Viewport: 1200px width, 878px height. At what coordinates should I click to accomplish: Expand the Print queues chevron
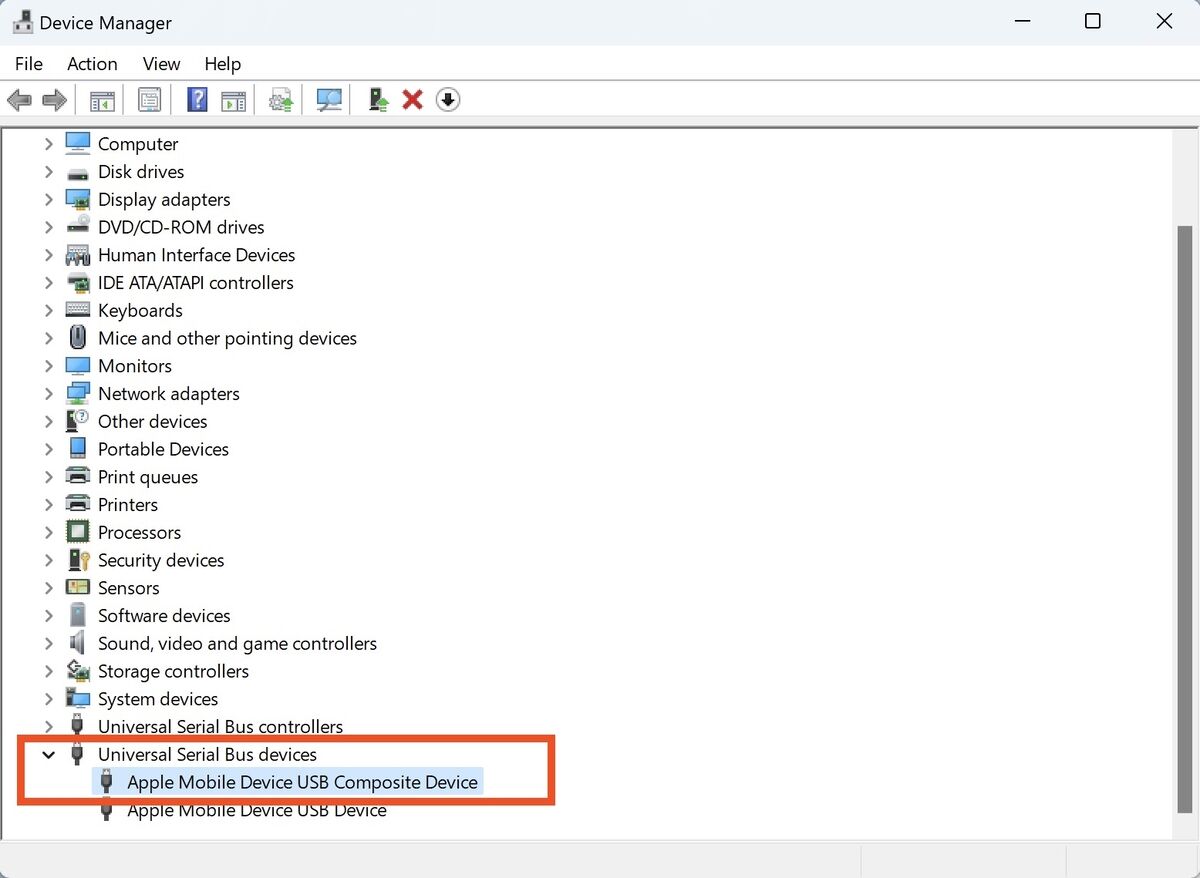(x=48, y=477)
